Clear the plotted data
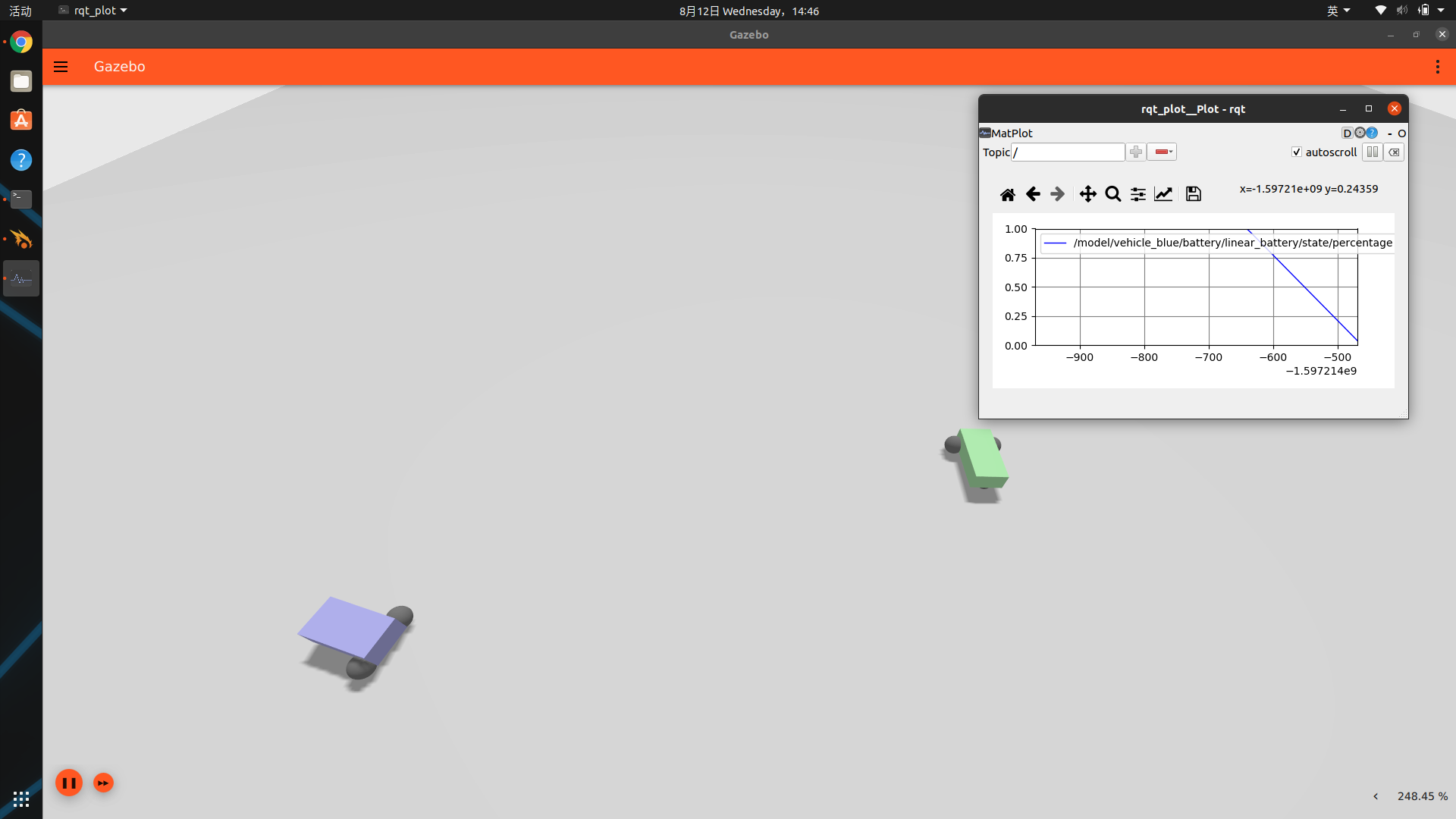Image resolution: width=1456 pixels, height=819 pixels. pyautogui.click(x=1395, y=152)
